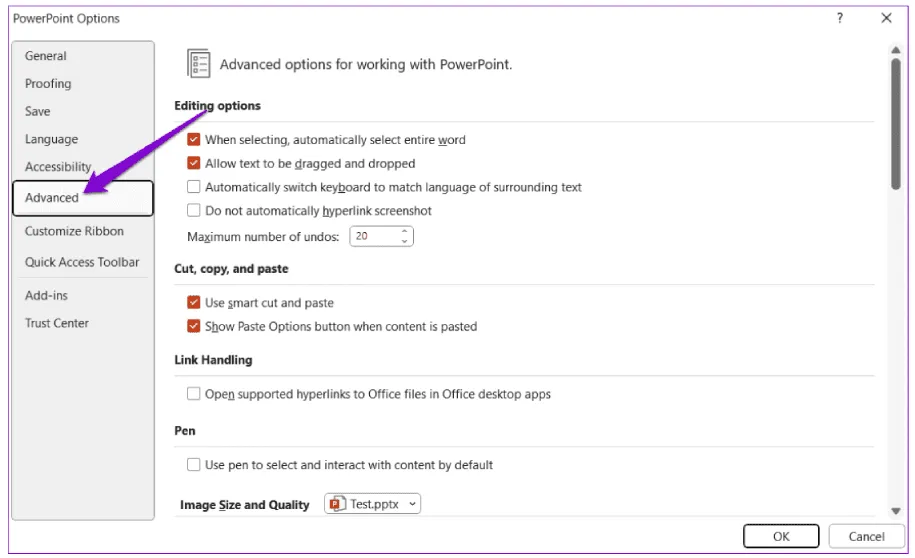The width and height of the screenshot is (915, 558).
Task: Enable automatically switch keyboard language option
Action: tap(194, 187)
